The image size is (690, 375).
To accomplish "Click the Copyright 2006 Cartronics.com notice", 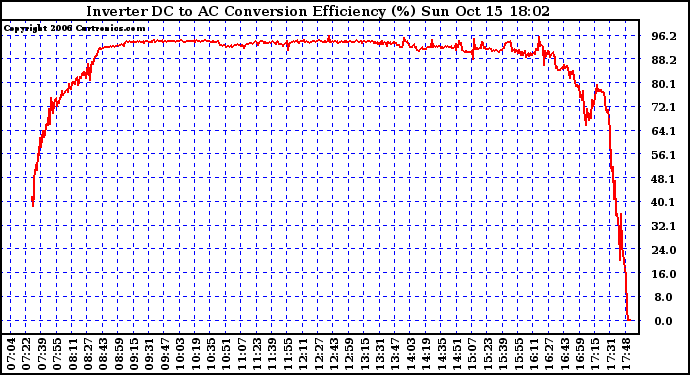I will [74, 29].
